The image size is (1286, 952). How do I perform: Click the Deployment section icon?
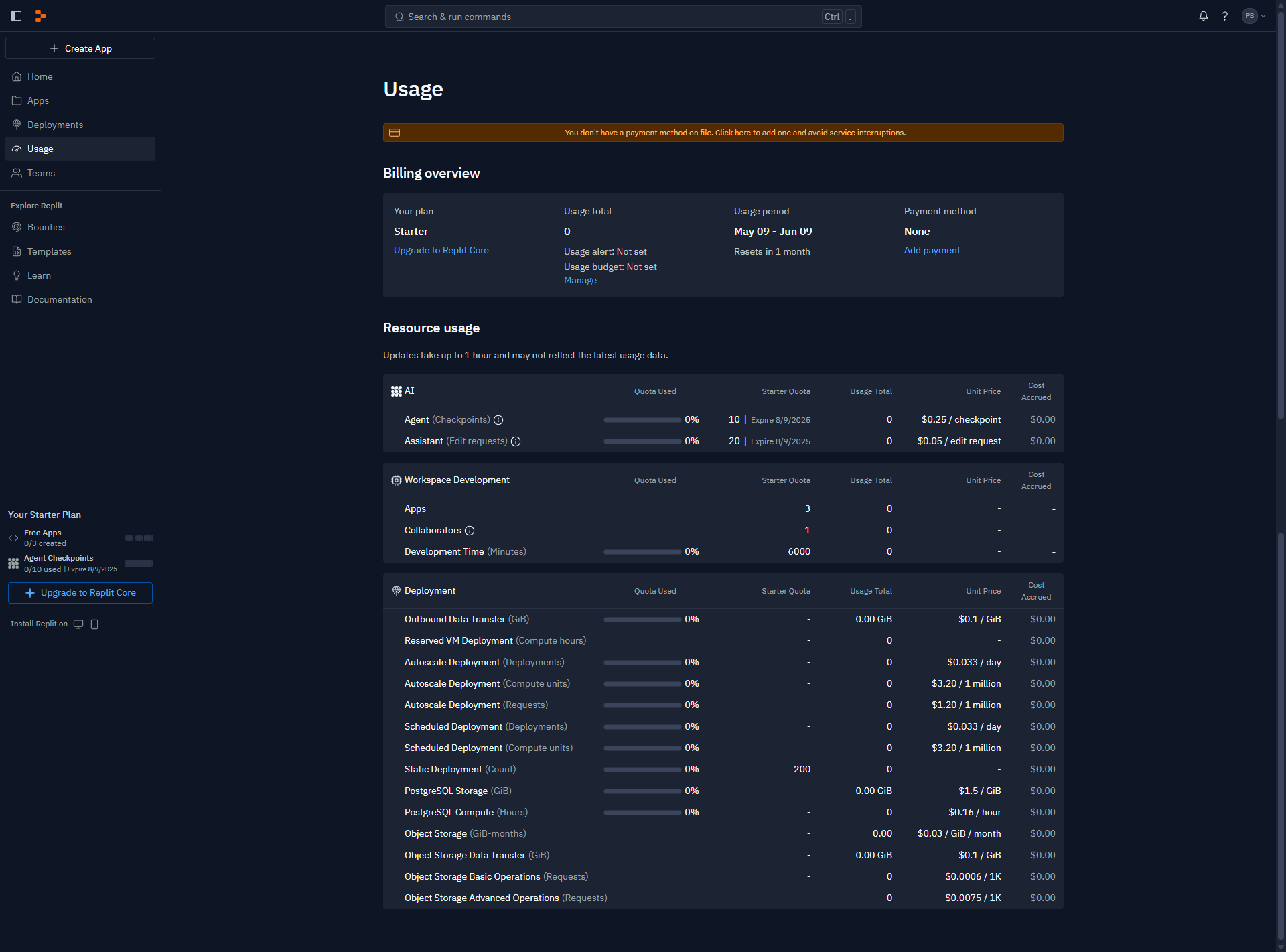[x=396, y=591]
